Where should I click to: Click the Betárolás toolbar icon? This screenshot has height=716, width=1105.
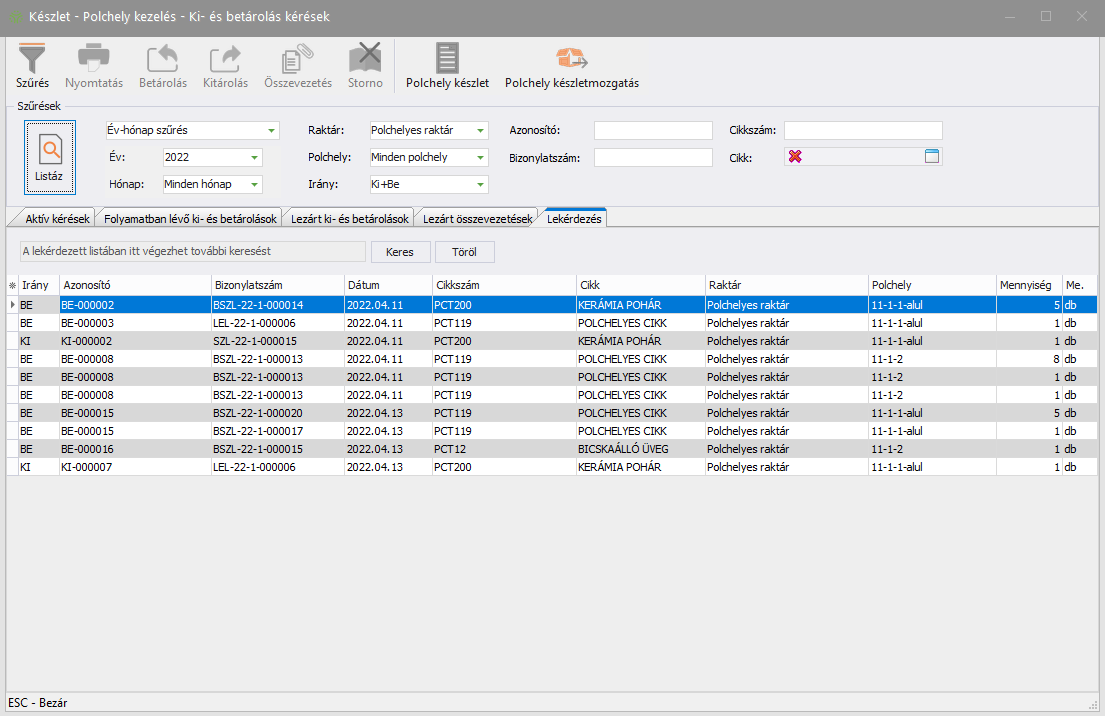click(162, 58)
